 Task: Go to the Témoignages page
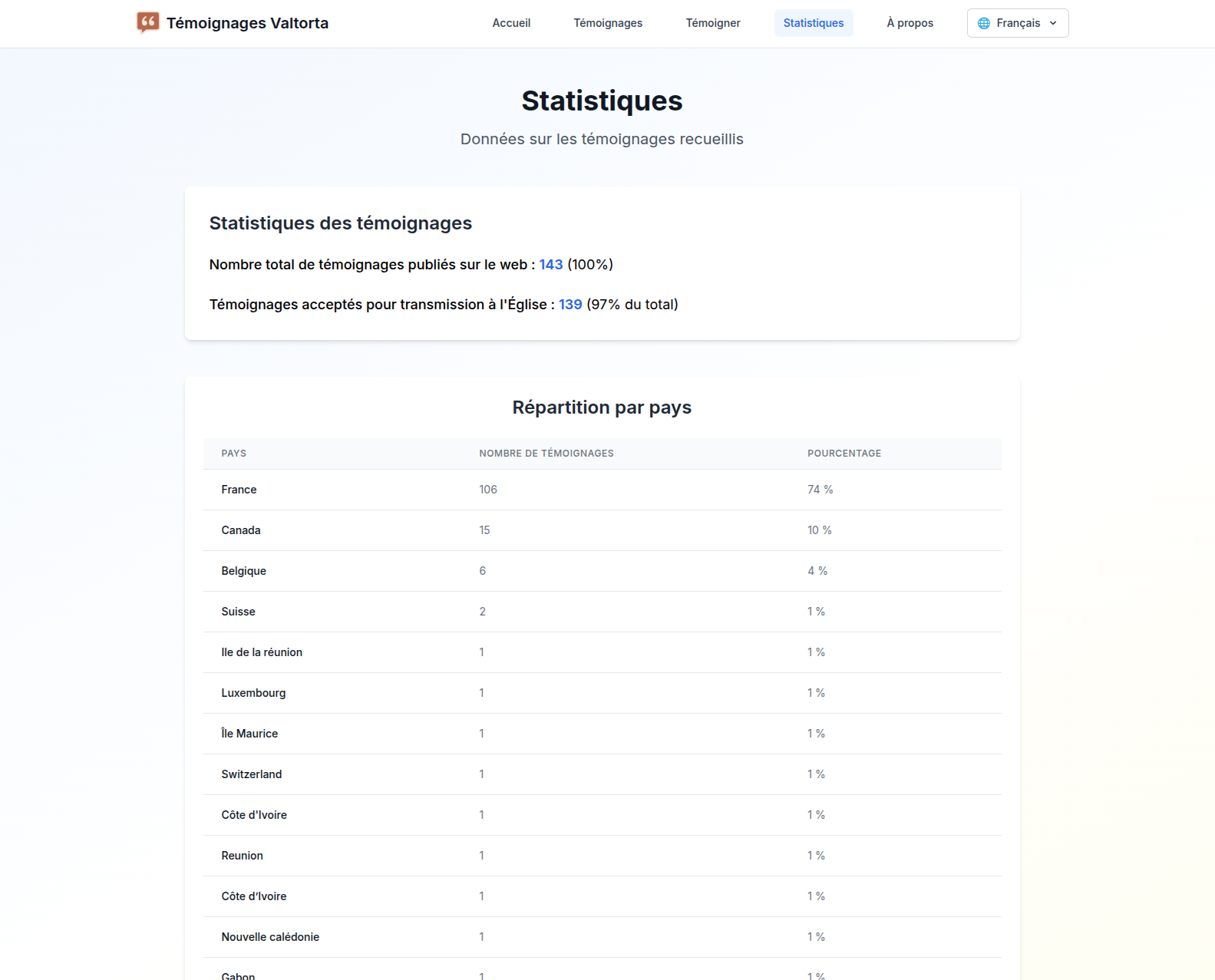pyautogui.click(x=608, y=23)
